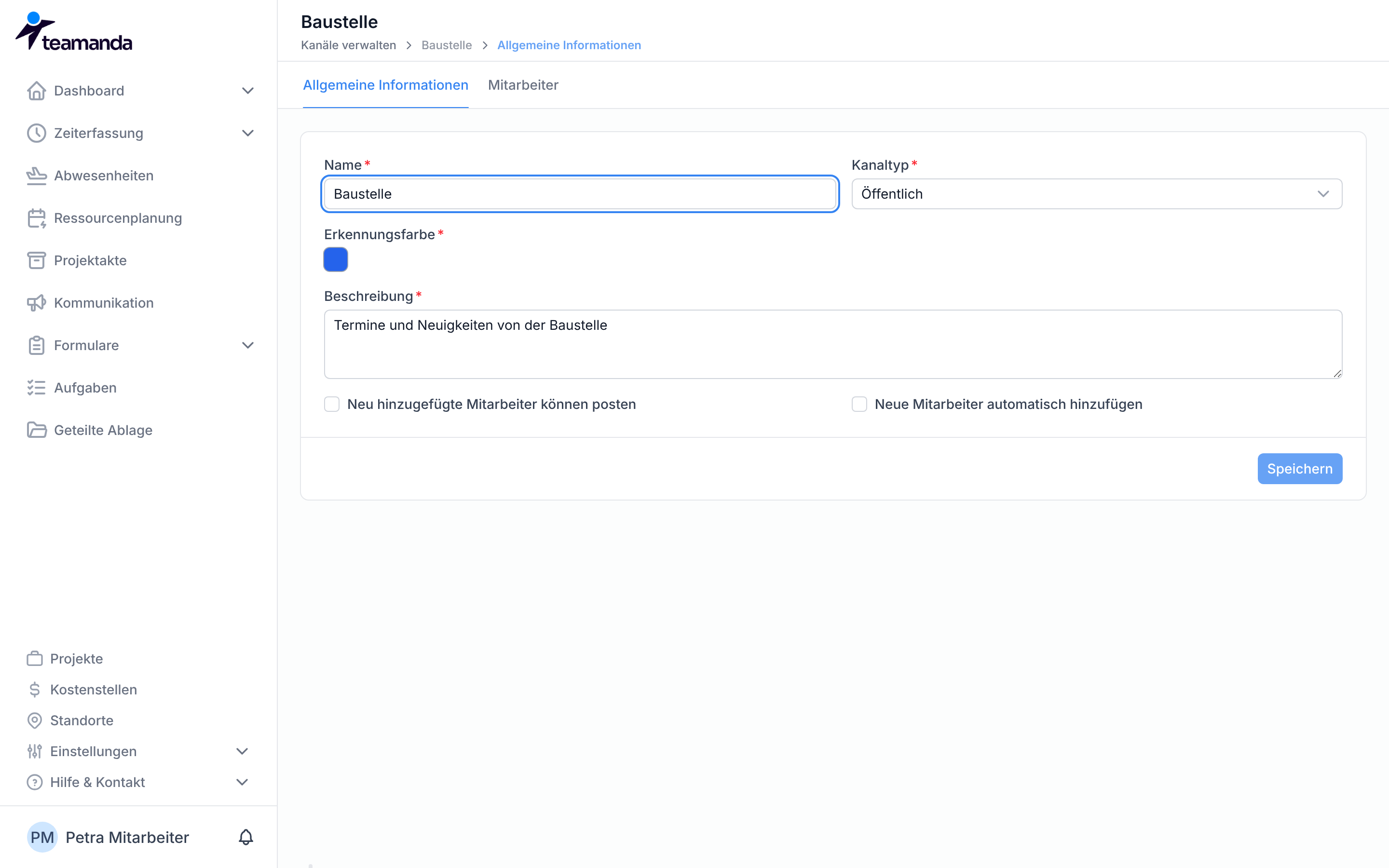The height and width of the screenshot is (868, 1389).
Task: Click the Zeiterfassung clock icon
Action: click(36, 133)
